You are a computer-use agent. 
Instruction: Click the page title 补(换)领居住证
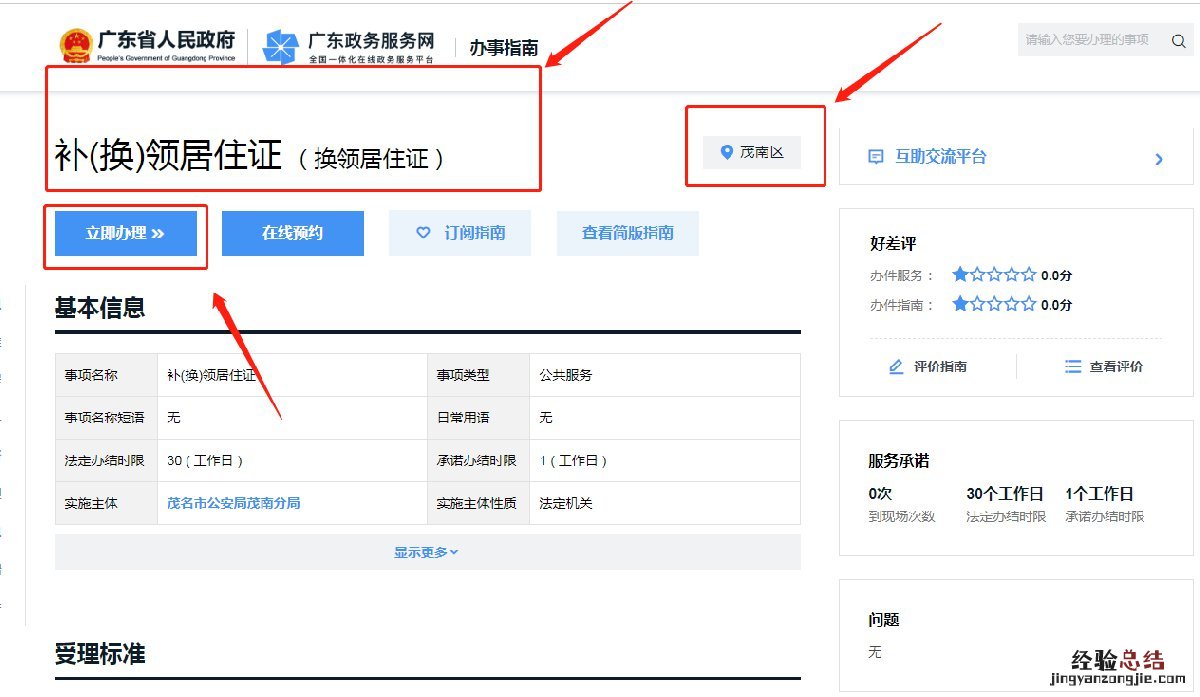[x=169, y=156]
